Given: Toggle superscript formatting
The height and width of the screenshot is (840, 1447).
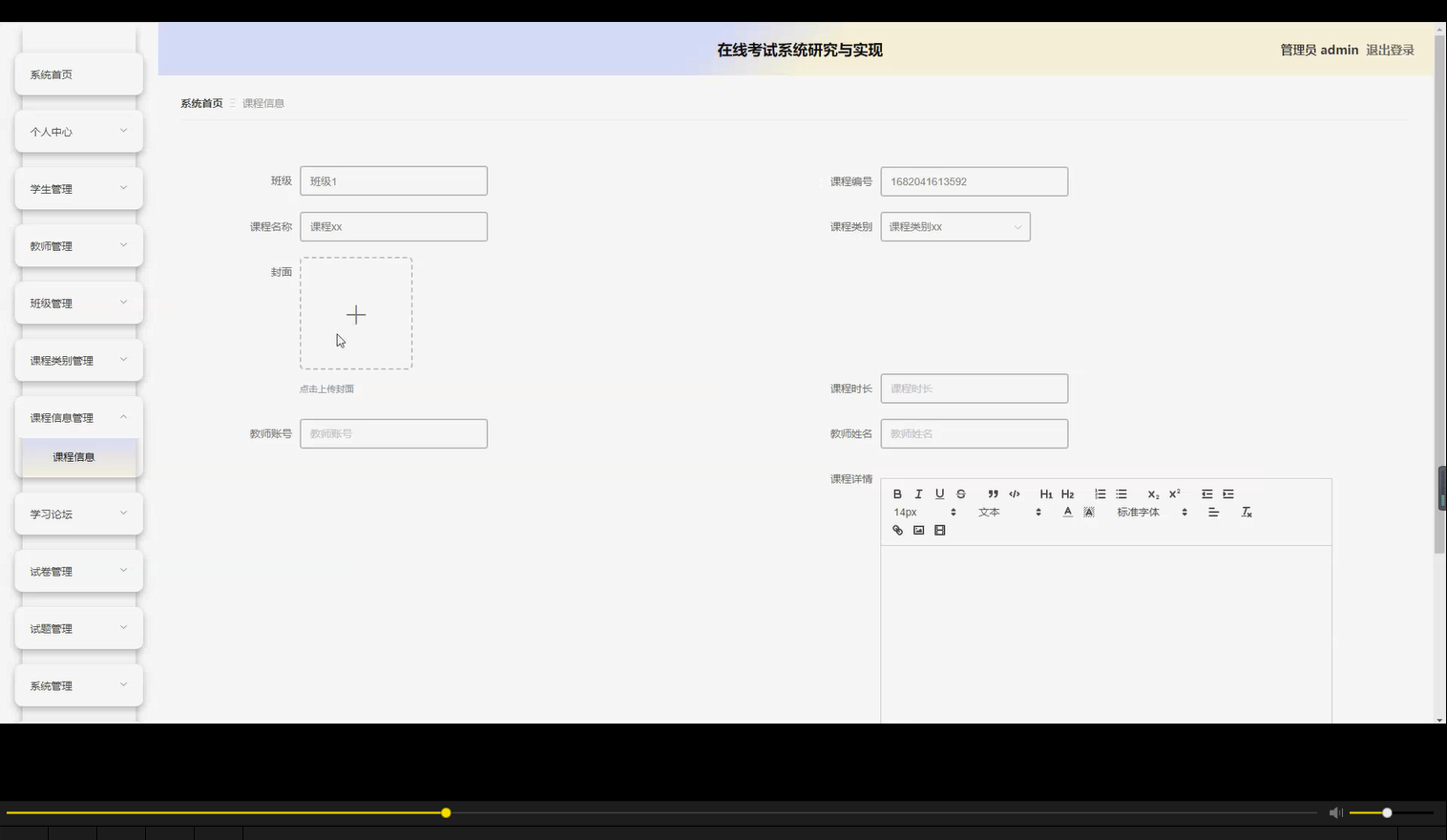Looking at the screenshot, I should click(1173, 493).
